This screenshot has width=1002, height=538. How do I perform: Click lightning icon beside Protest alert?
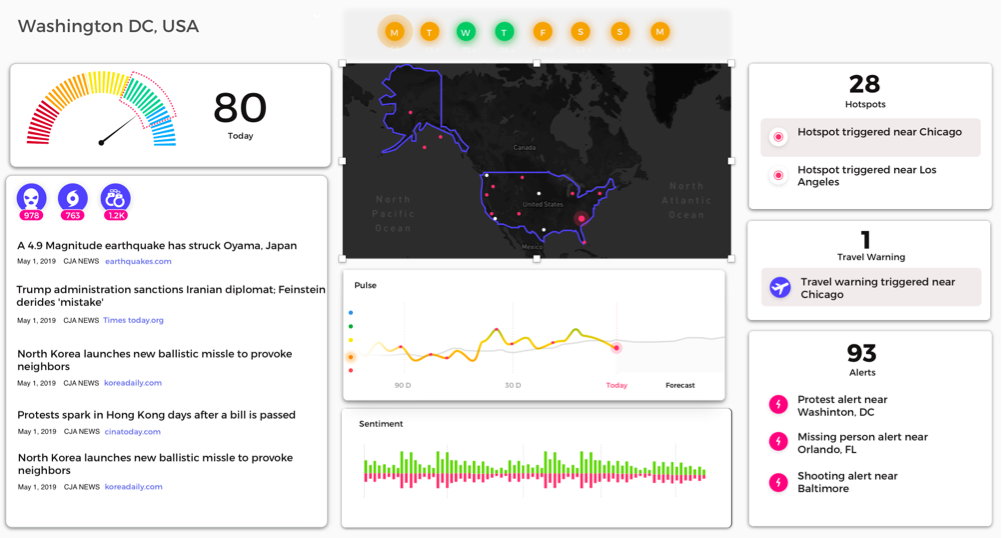click(777, 405)
